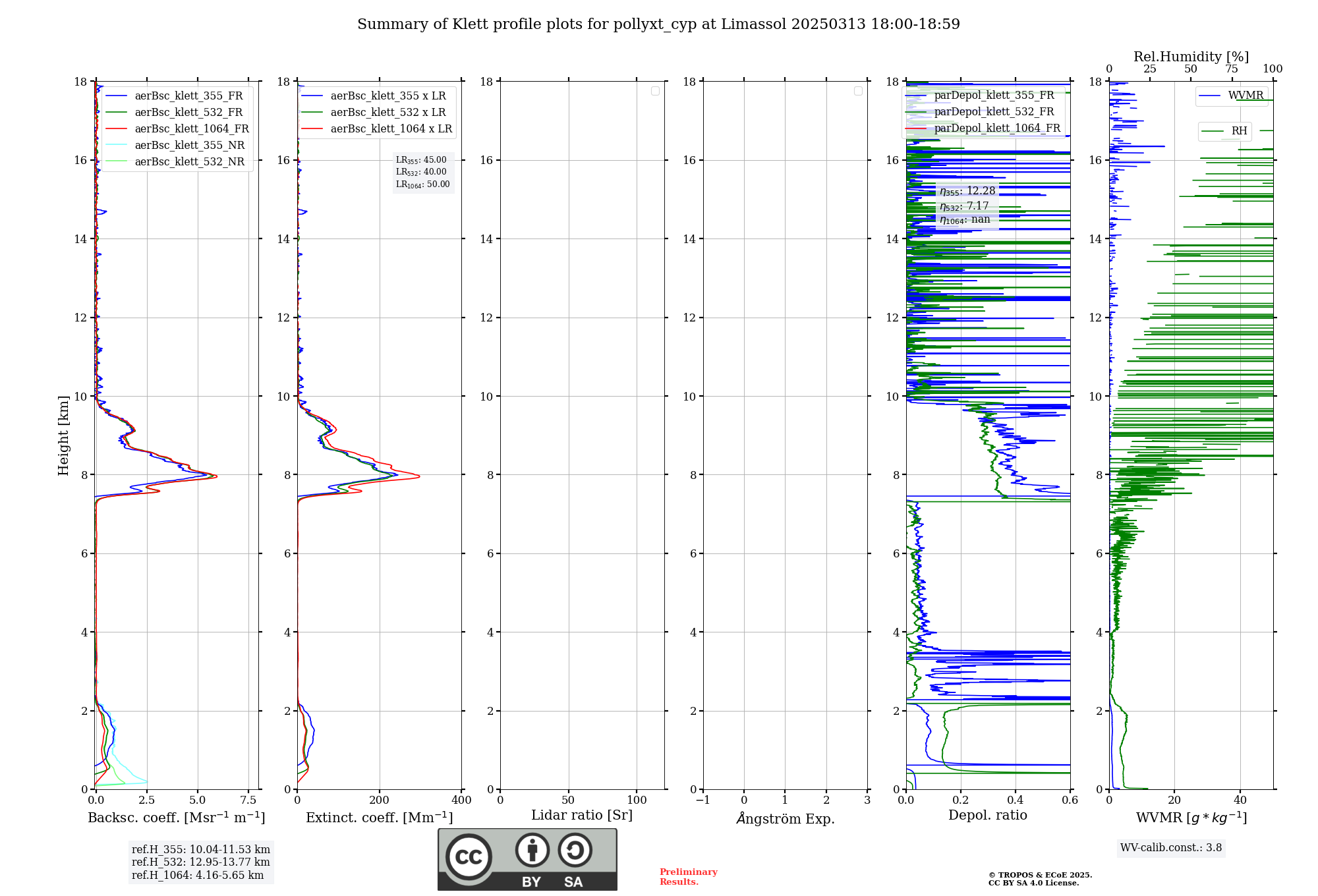Click the 'Backsc. coeff. [Msr⁻¹ m⁻¹]' axis label

tap(177, 818)
